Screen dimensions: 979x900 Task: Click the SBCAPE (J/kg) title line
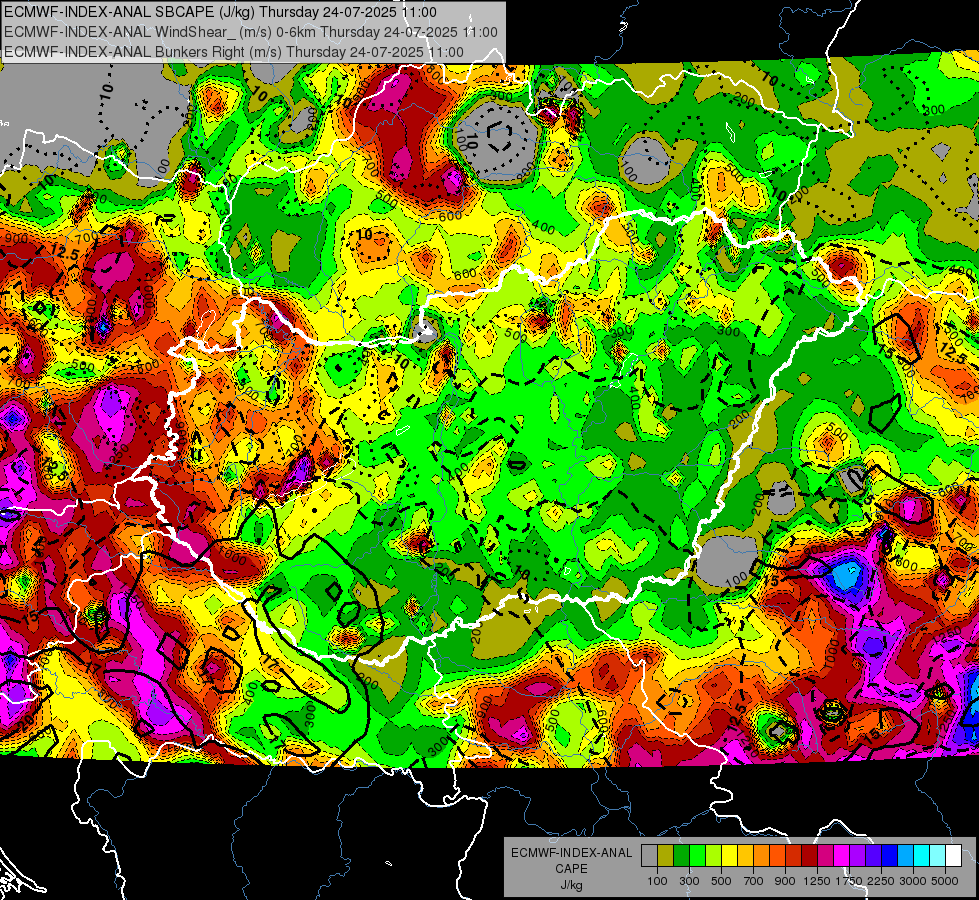pos(220,12)
